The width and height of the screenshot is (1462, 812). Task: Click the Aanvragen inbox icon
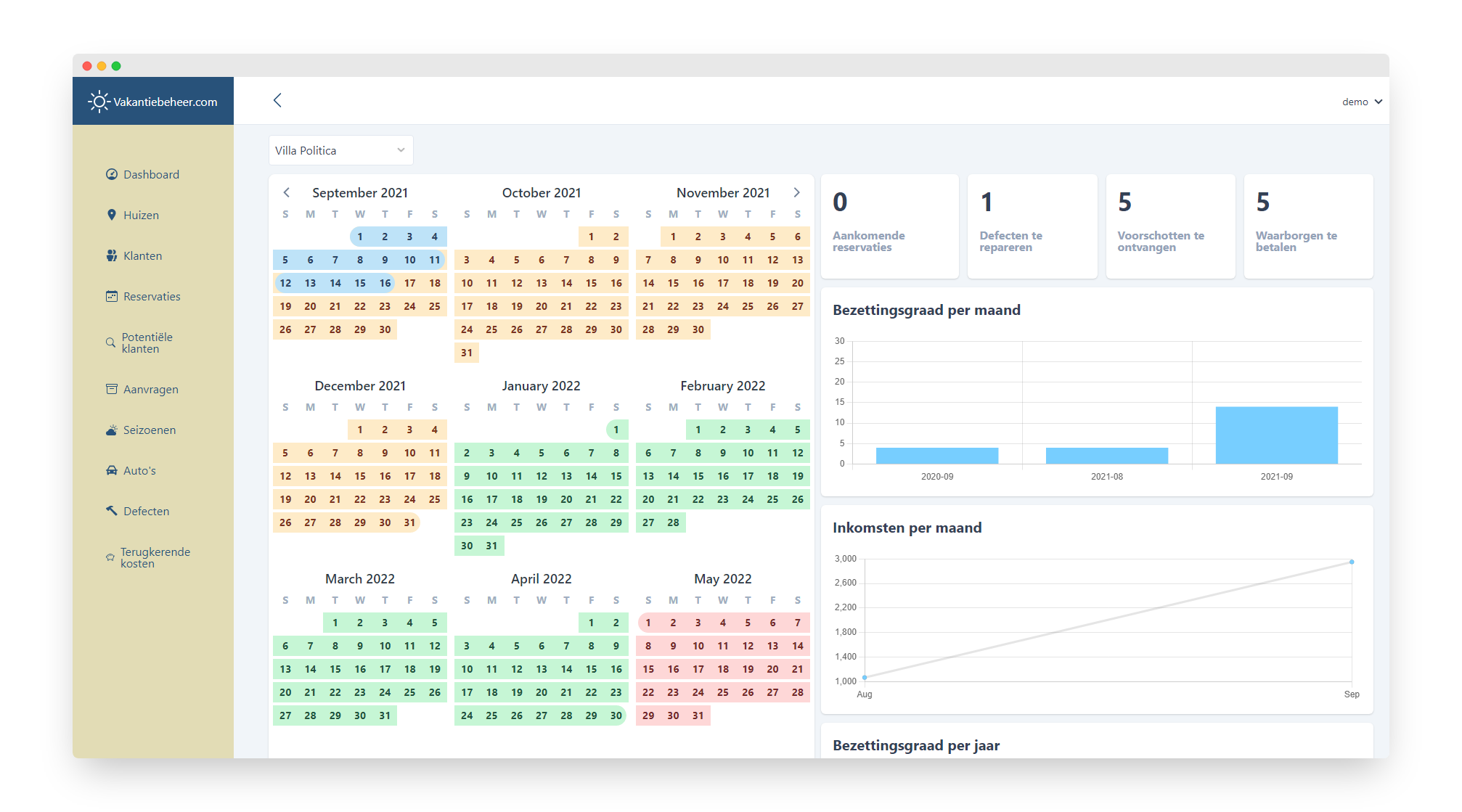pyautogui.click(x=111, y=389)
